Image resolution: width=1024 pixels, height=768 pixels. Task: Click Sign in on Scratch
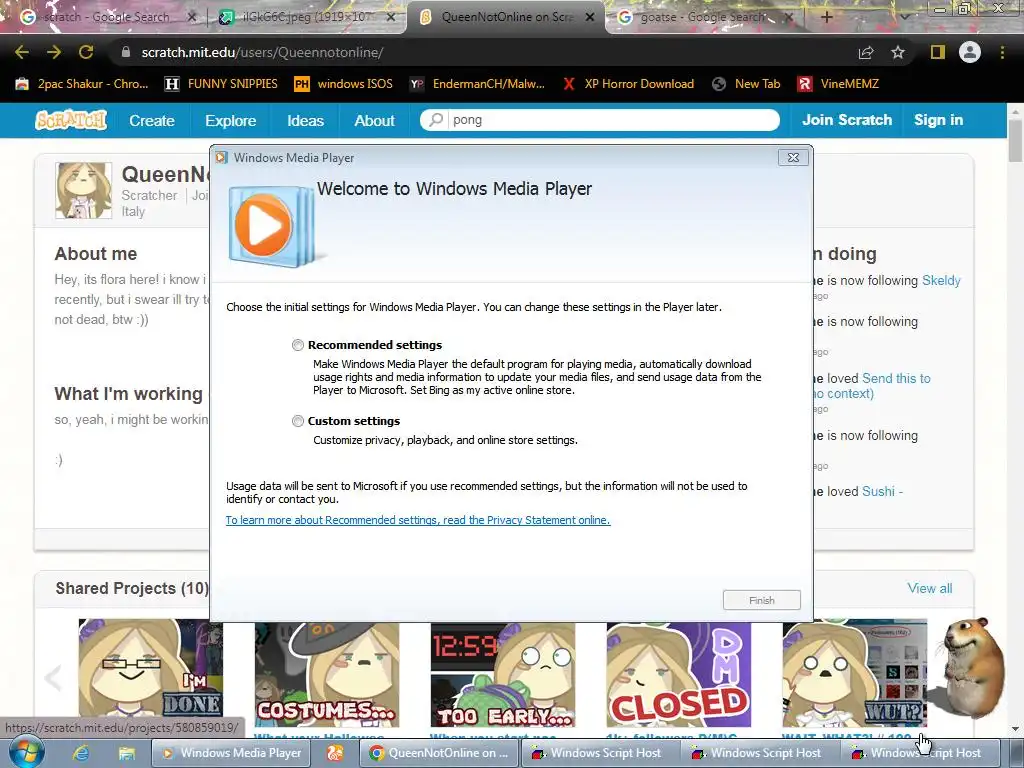938,120
